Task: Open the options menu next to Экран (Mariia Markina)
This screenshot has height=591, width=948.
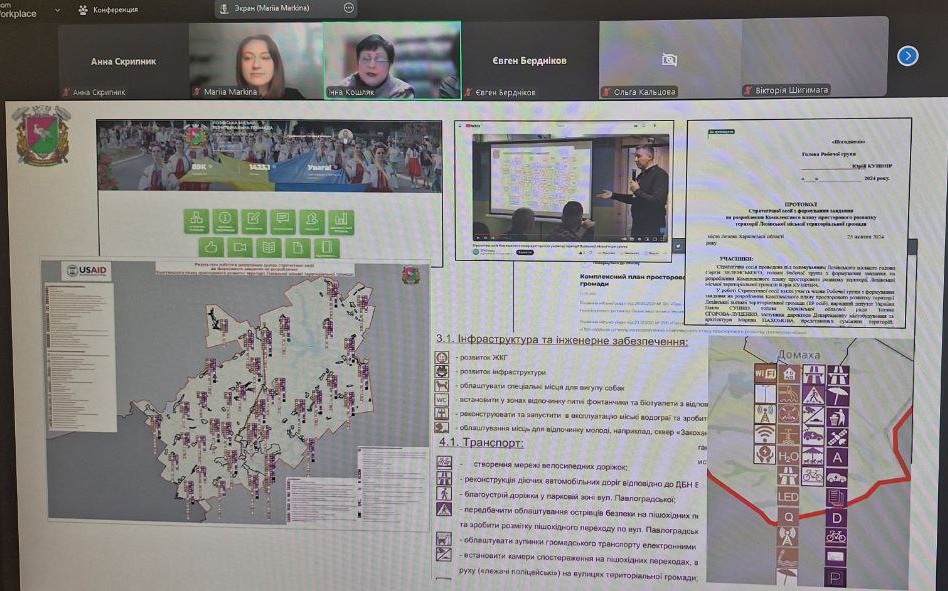Action: 348,7
